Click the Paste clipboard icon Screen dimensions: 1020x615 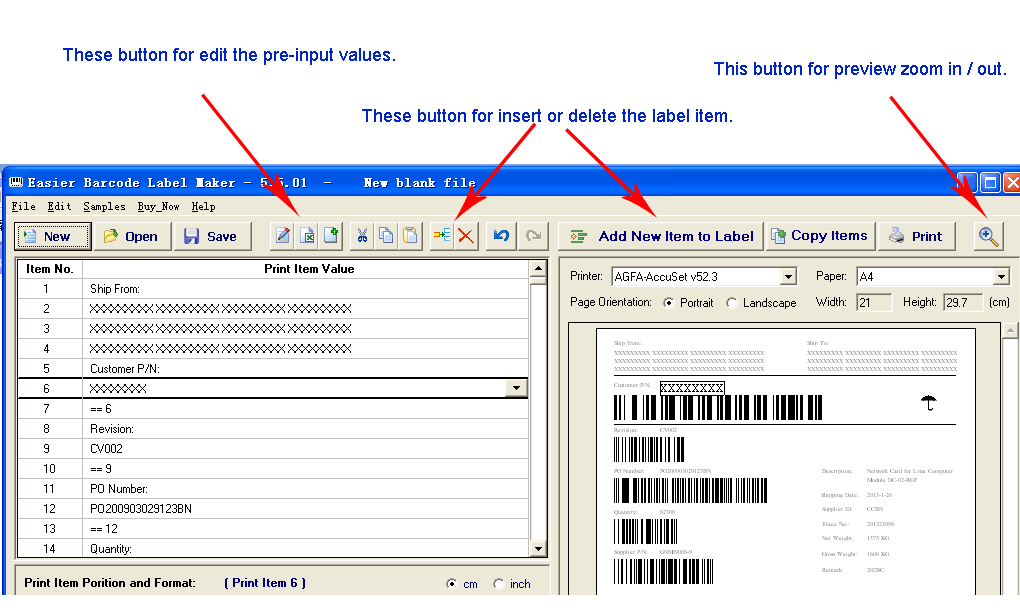[x=410, y=236]
